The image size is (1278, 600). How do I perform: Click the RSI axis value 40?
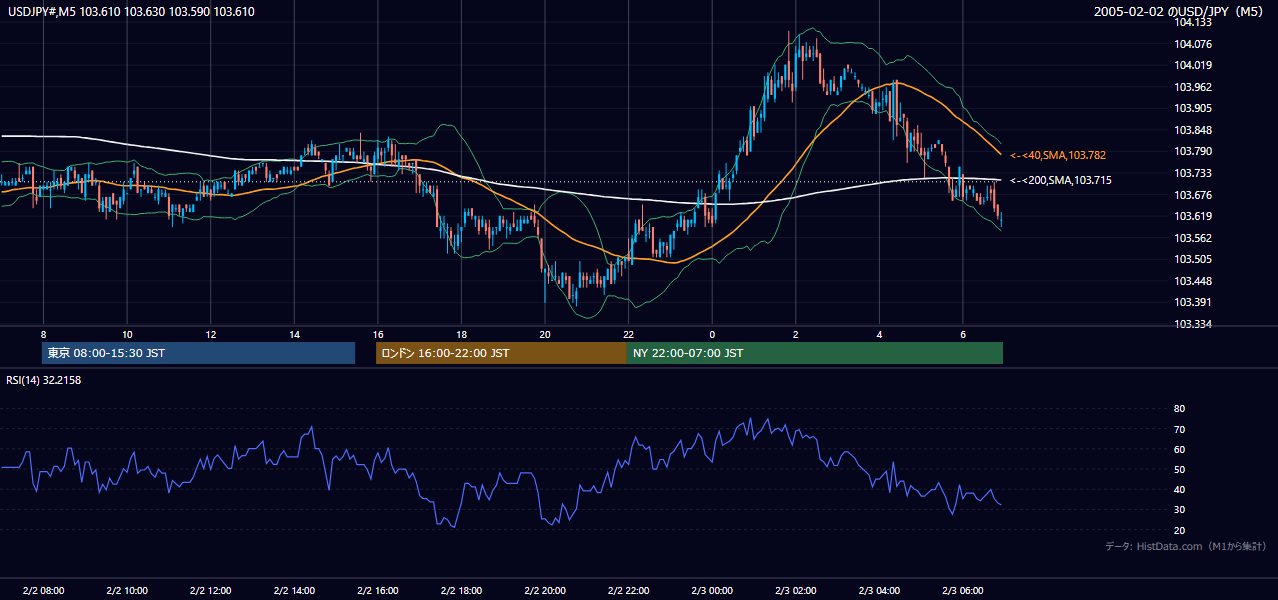[1180, 489]
